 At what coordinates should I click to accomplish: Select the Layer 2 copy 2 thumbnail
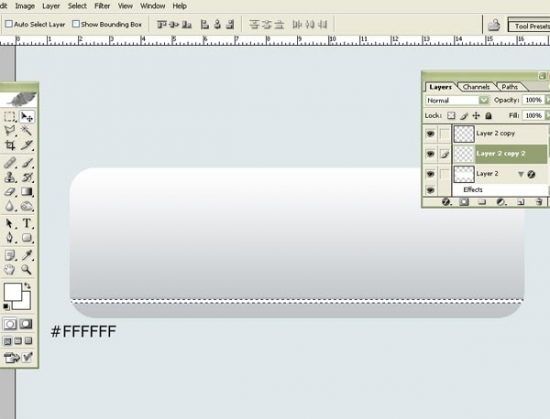tap(464, 154)
